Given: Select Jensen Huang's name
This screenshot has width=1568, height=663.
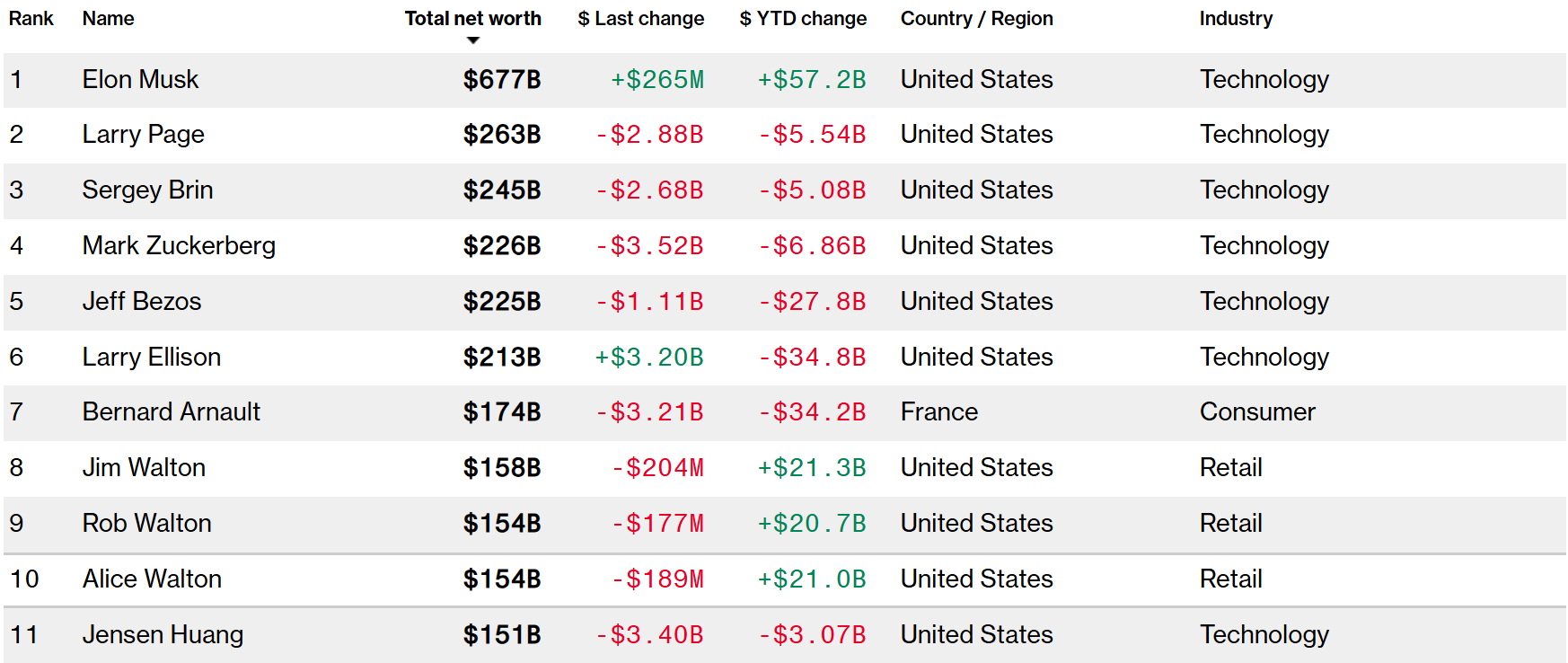Looking at the screenshot, I should tap(163, 635).
